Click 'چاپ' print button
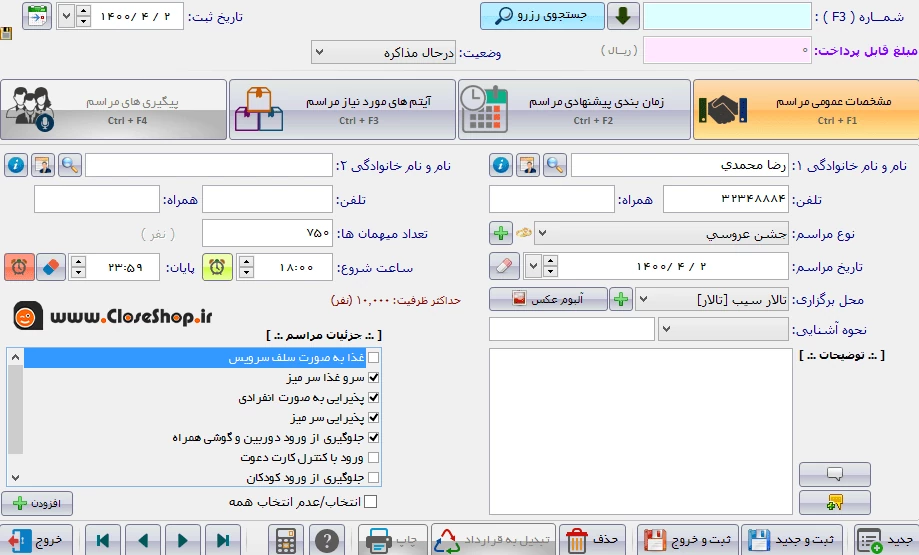The height and width of the screenshot is (555, 919). point(393,540)
